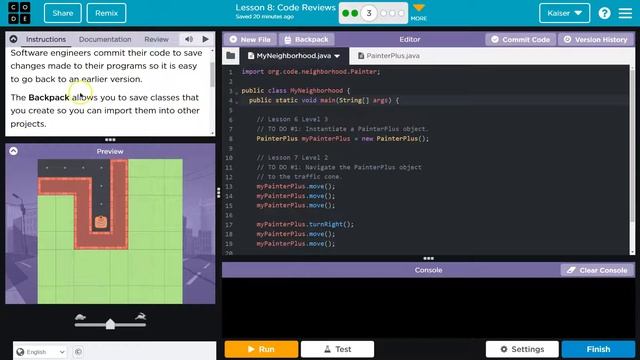
Task: Select current level 3 bubble
Action: point(369,13)
